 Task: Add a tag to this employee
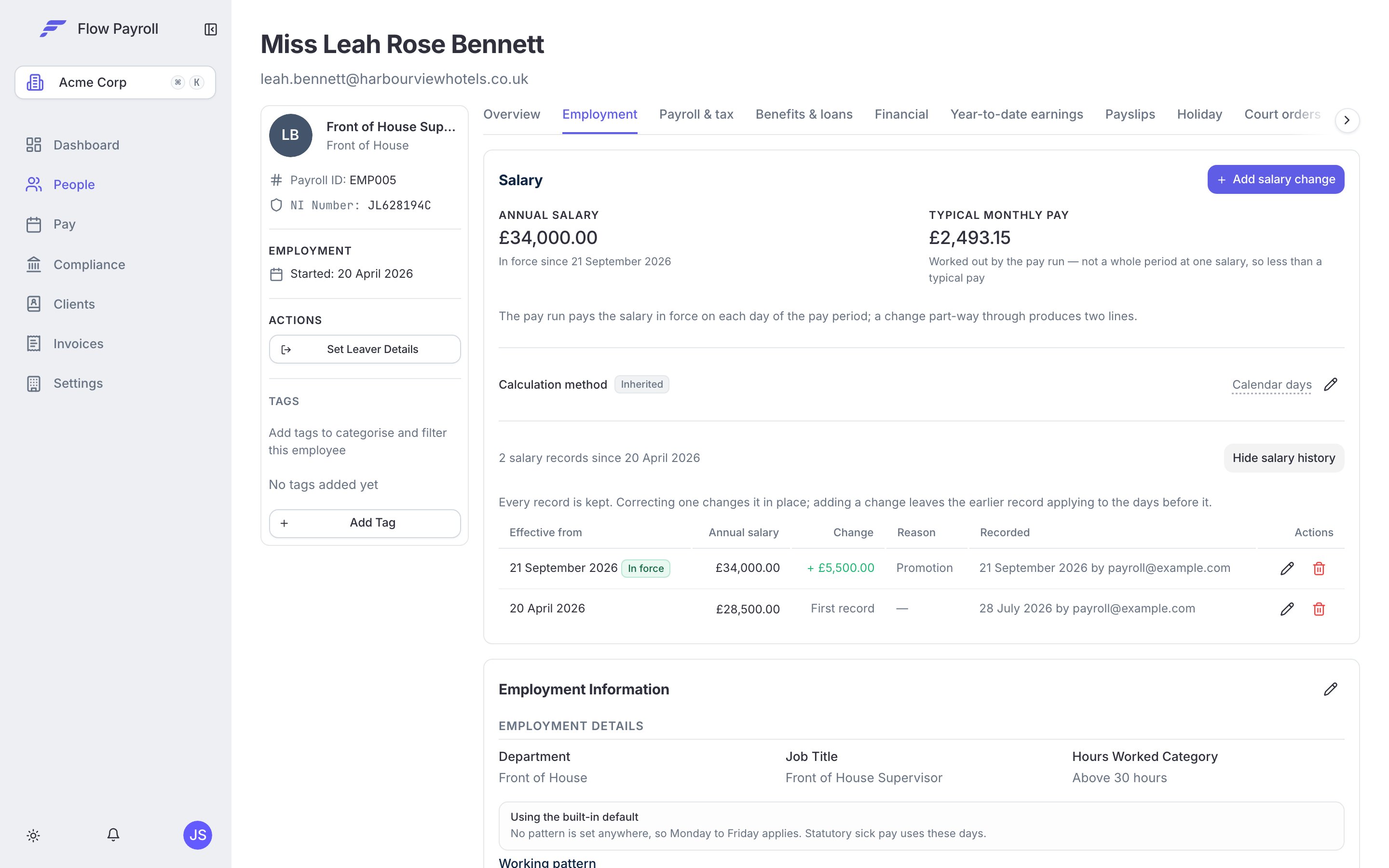pyautogui.click(x=365, y=523)
